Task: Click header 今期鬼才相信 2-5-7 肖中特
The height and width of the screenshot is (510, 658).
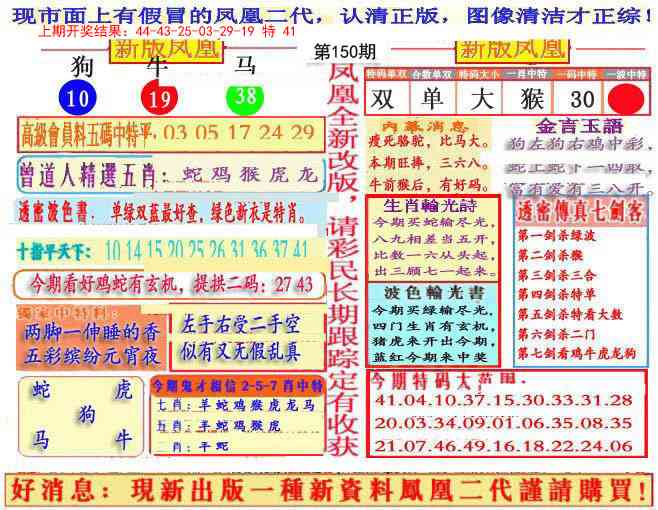Action: [238, 386]
